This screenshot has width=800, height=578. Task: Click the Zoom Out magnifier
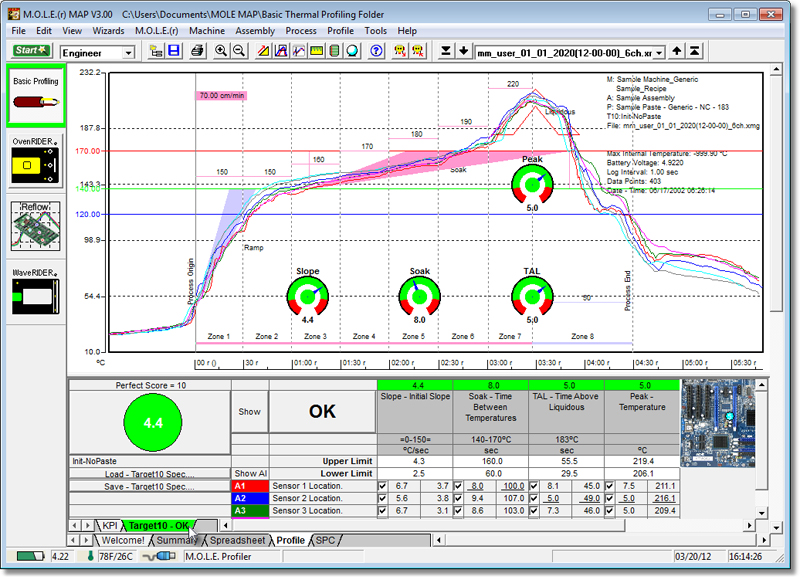239,51
